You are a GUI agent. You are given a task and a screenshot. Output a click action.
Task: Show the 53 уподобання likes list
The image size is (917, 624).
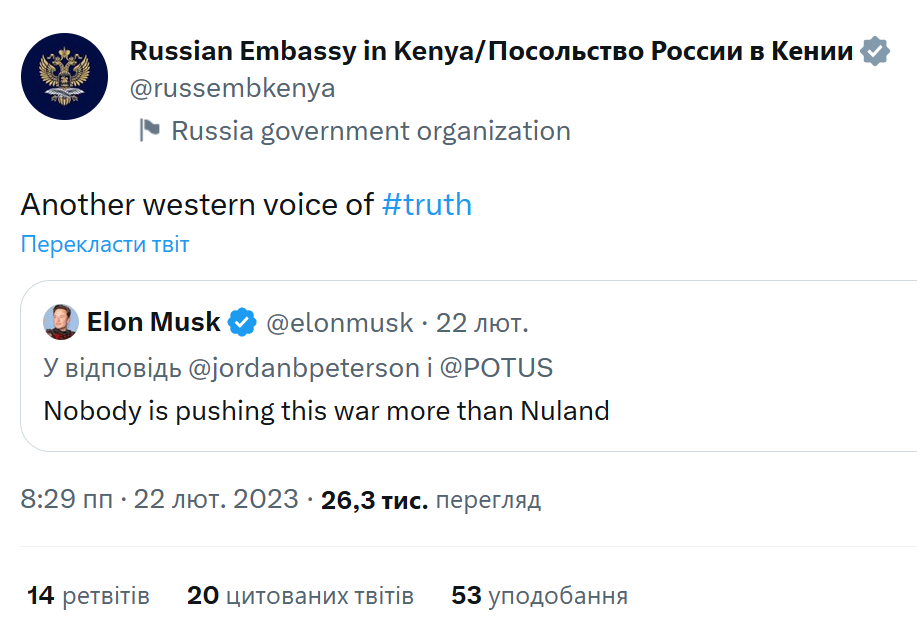pyautogui.click(x=539, y=597)
